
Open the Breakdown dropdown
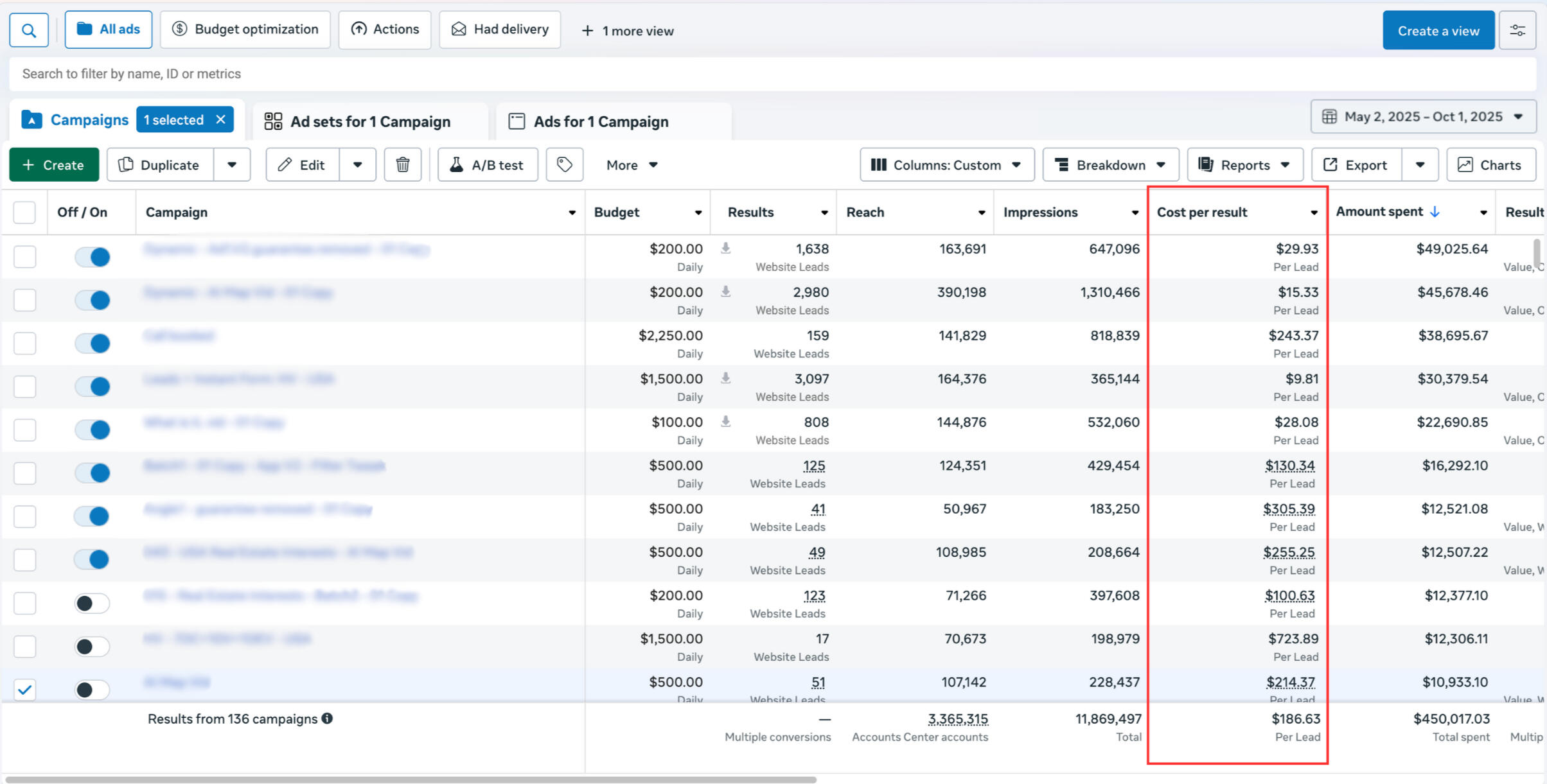[1110, 165]
